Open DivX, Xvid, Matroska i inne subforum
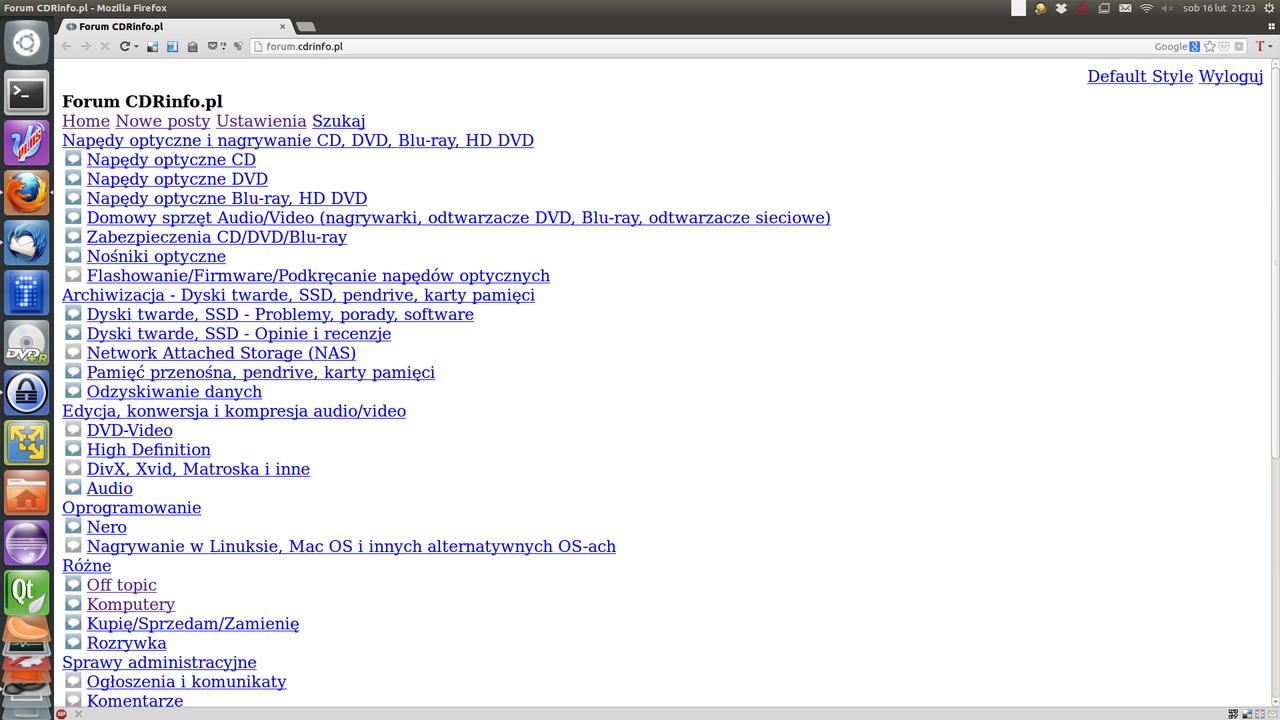 (198, 469)
